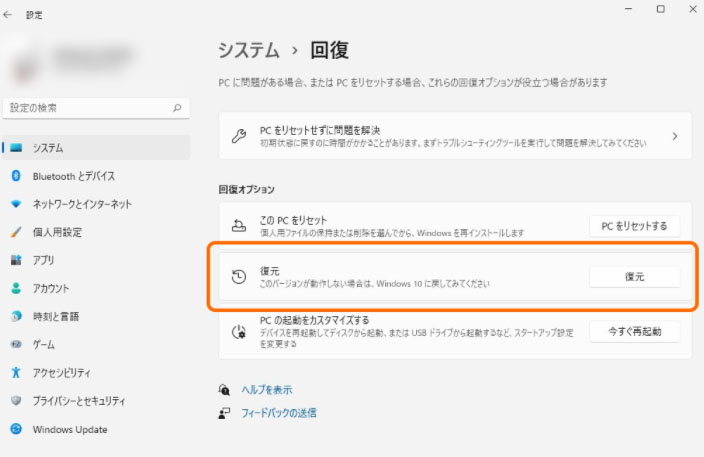Click the network icon beside ネットワークとインターネット

click(x=16, y=204)
